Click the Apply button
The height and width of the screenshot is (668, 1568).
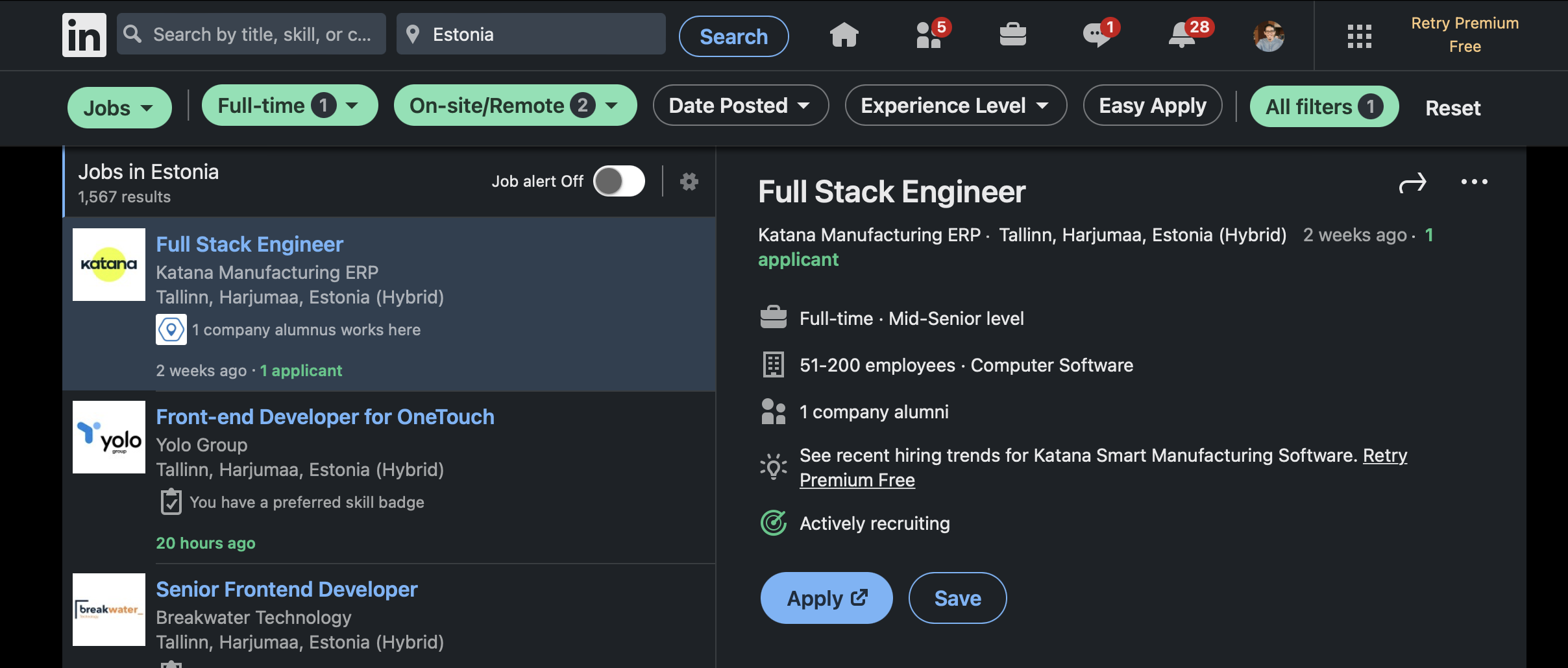pyautogui.click(x=826, y=598)
